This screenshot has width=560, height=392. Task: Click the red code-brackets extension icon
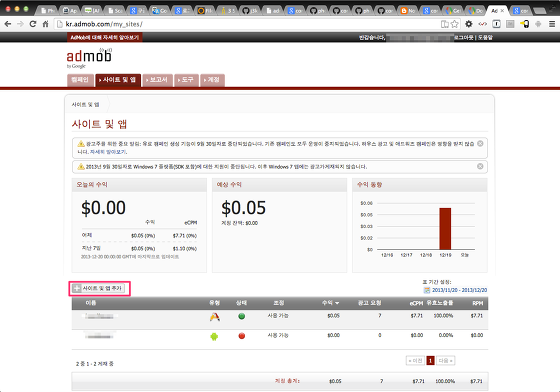pyautogui.click(x=482, y=24)
